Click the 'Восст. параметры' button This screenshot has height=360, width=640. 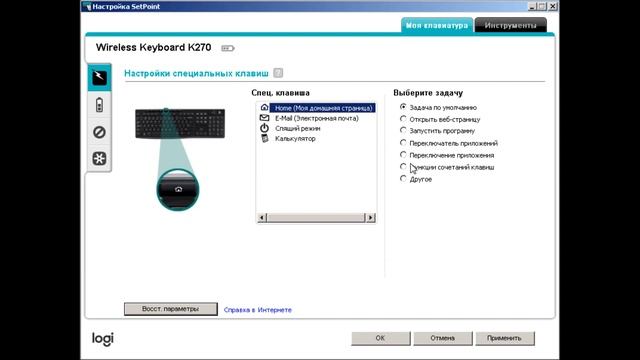pyautogui.click(x=171, y=309)
